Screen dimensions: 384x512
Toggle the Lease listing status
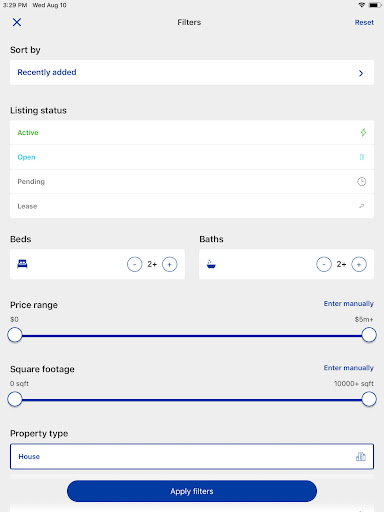(x=192, y=206)
